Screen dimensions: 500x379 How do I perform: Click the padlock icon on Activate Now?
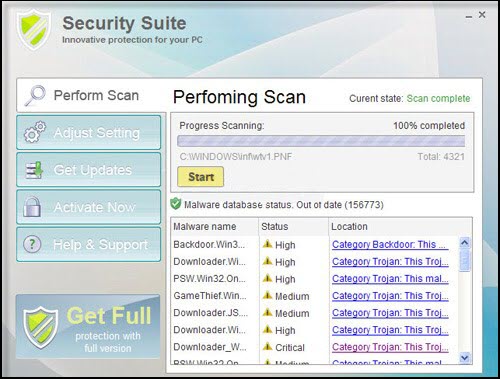(32, 207)
